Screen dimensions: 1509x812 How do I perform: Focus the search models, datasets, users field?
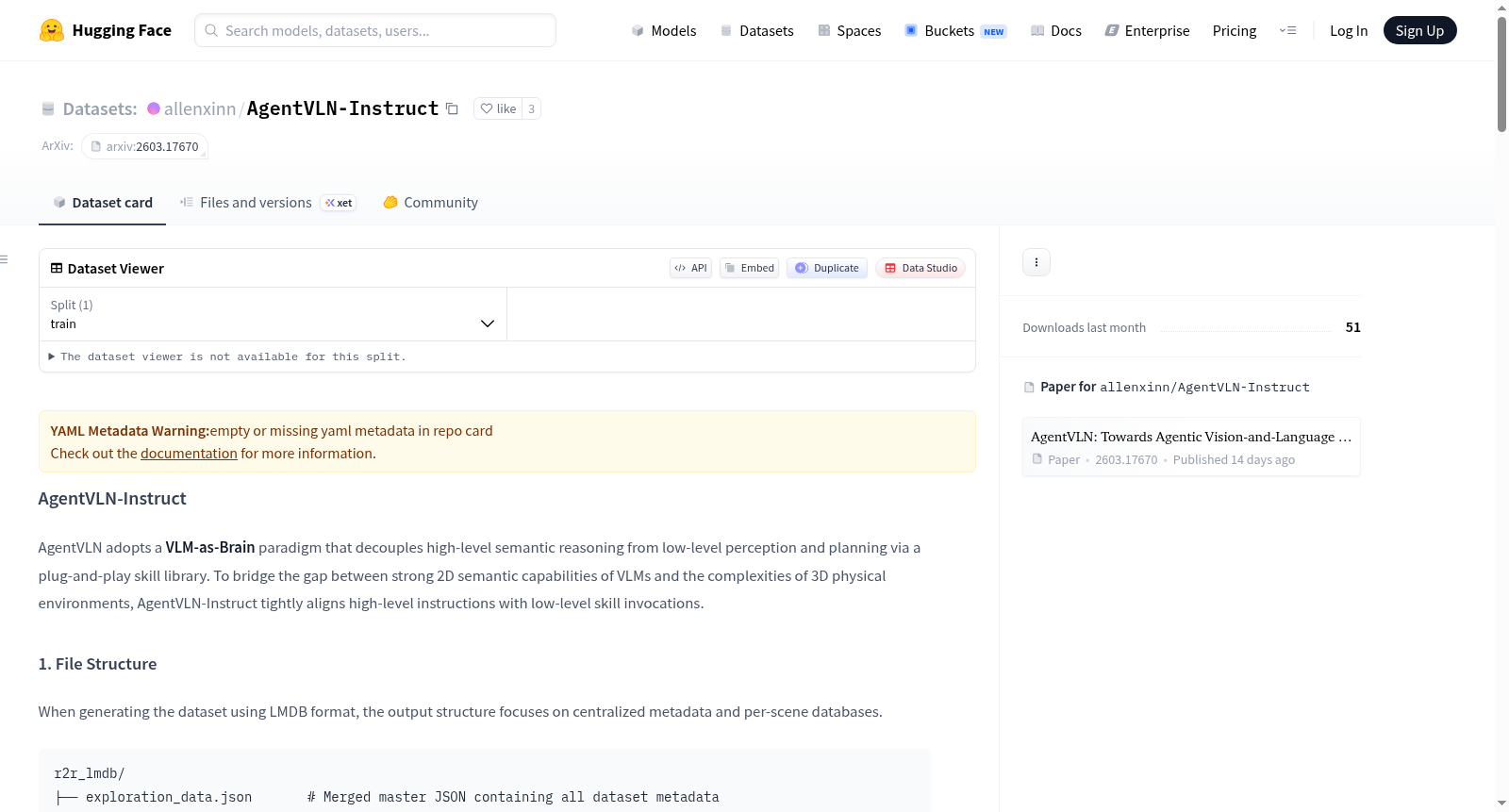375,30
